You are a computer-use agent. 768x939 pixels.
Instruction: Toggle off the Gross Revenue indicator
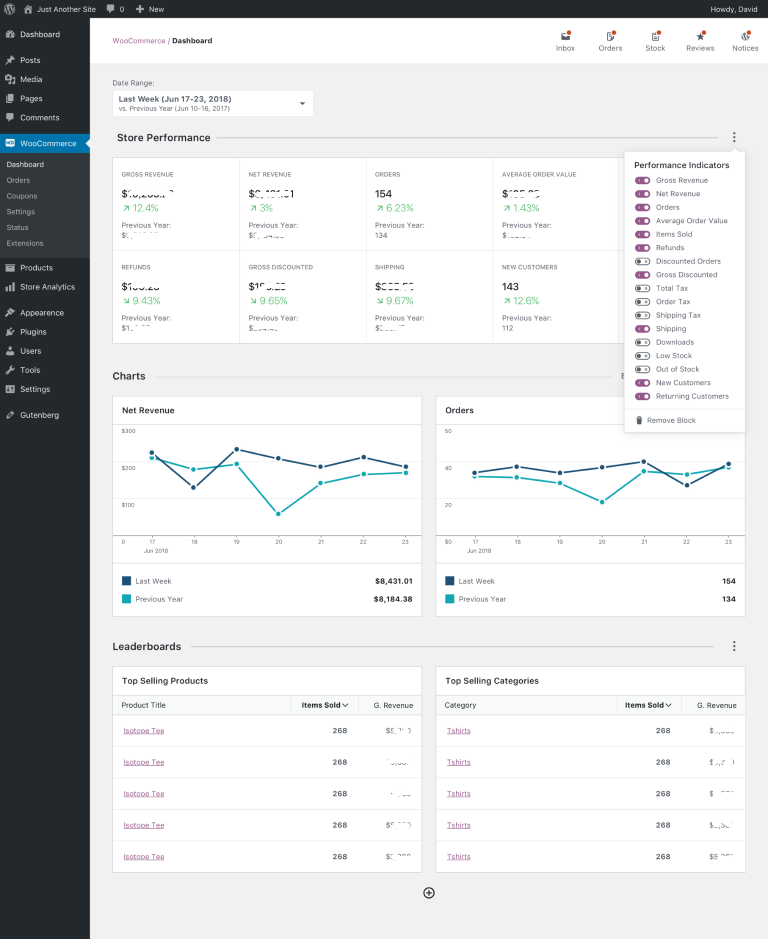(x=643, y=180)
